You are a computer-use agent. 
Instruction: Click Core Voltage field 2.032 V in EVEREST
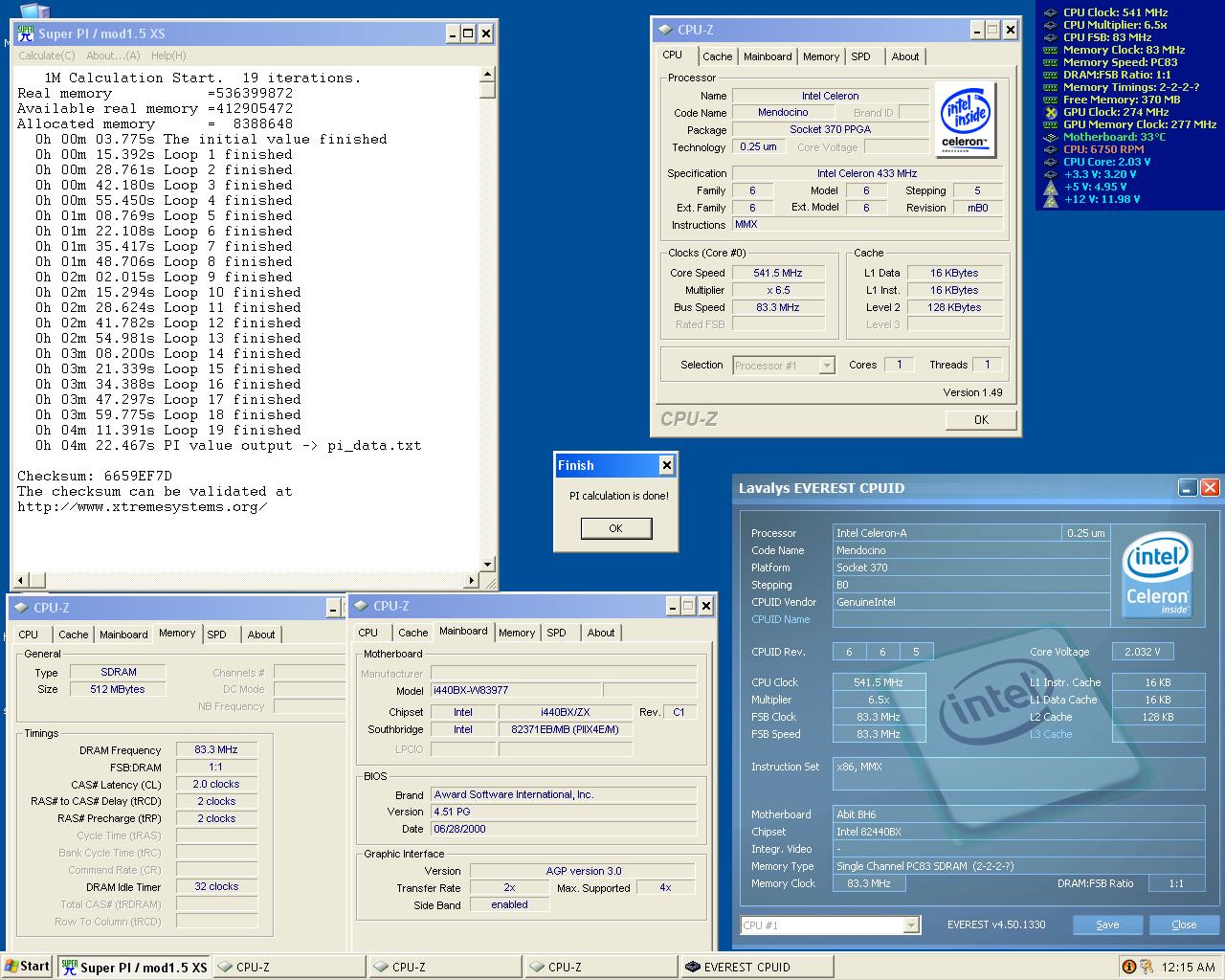pyautogui.click(x=1142, y=652)
